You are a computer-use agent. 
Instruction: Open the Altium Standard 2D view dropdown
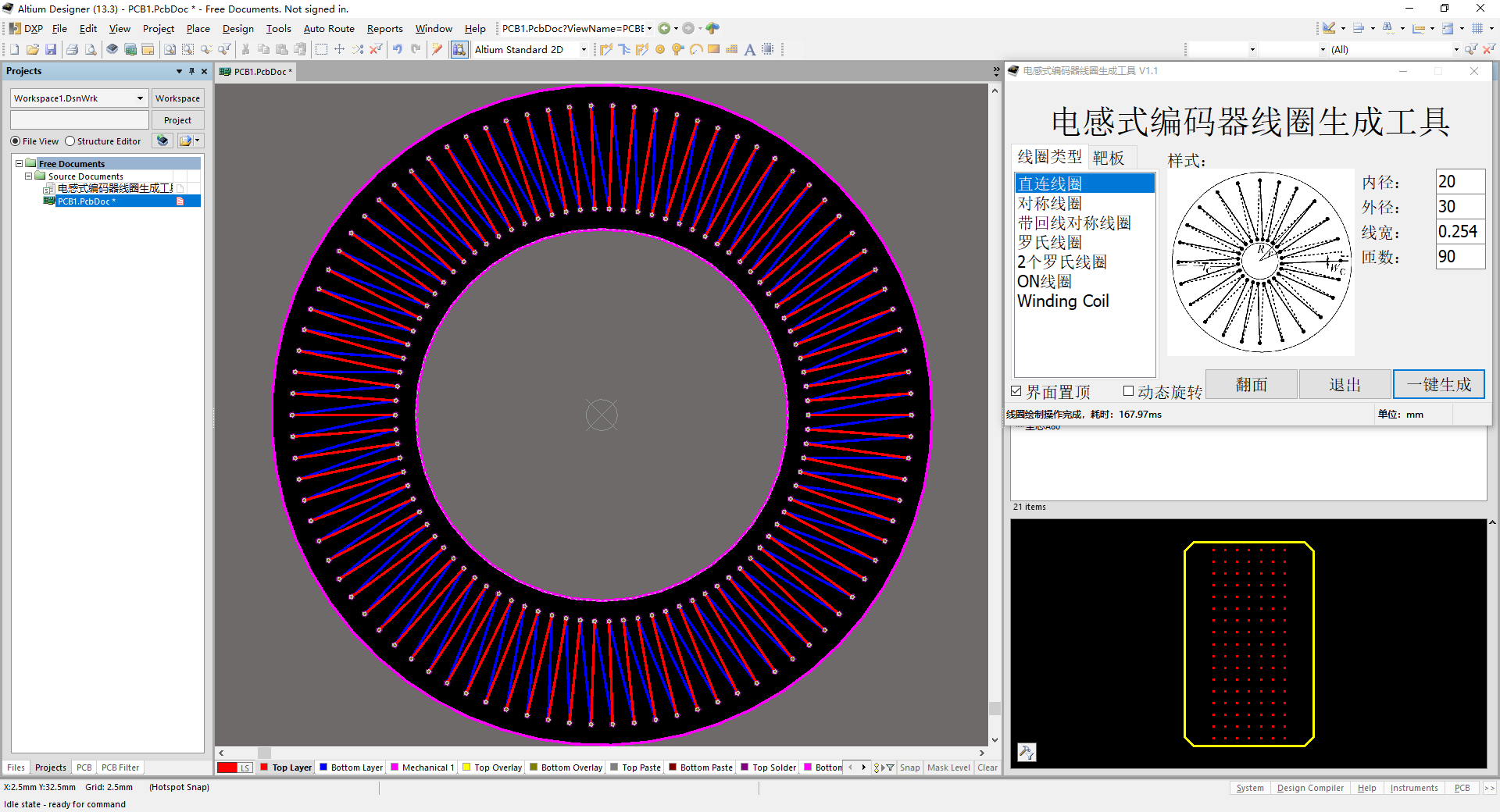(583, 49)
